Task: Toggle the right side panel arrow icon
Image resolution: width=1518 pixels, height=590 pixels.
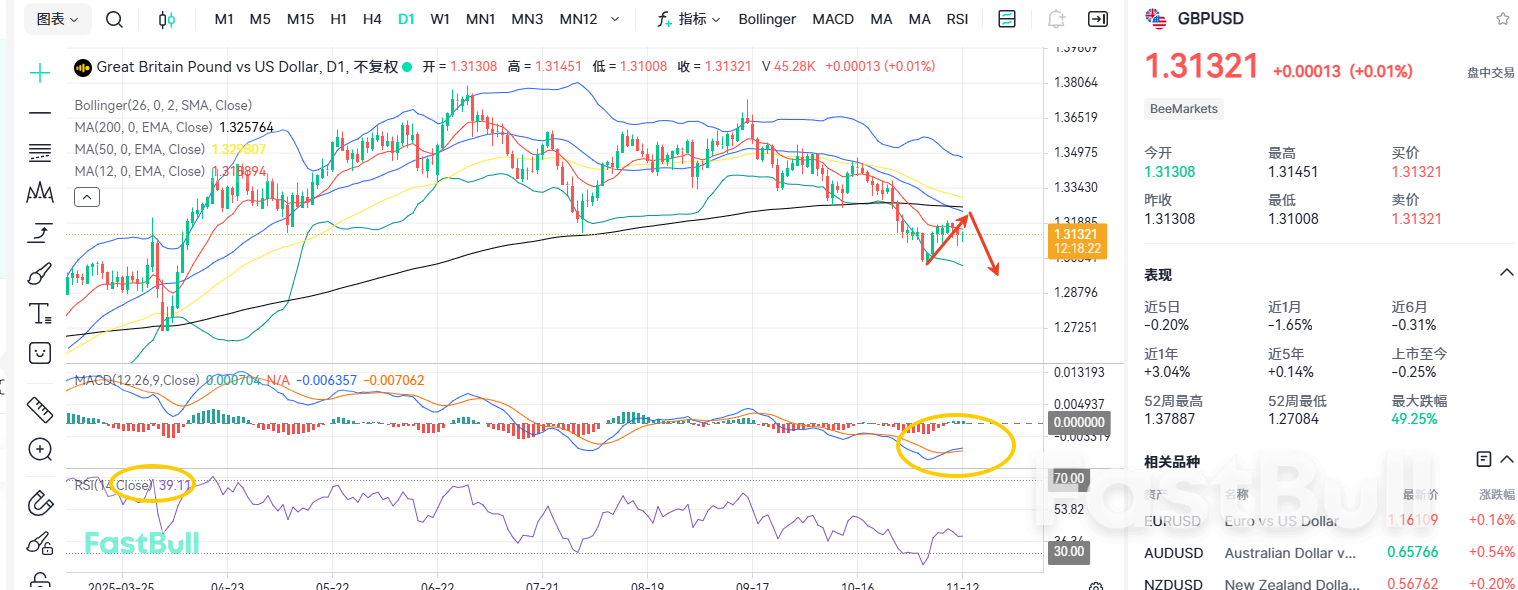Action: click(1098, 19)
